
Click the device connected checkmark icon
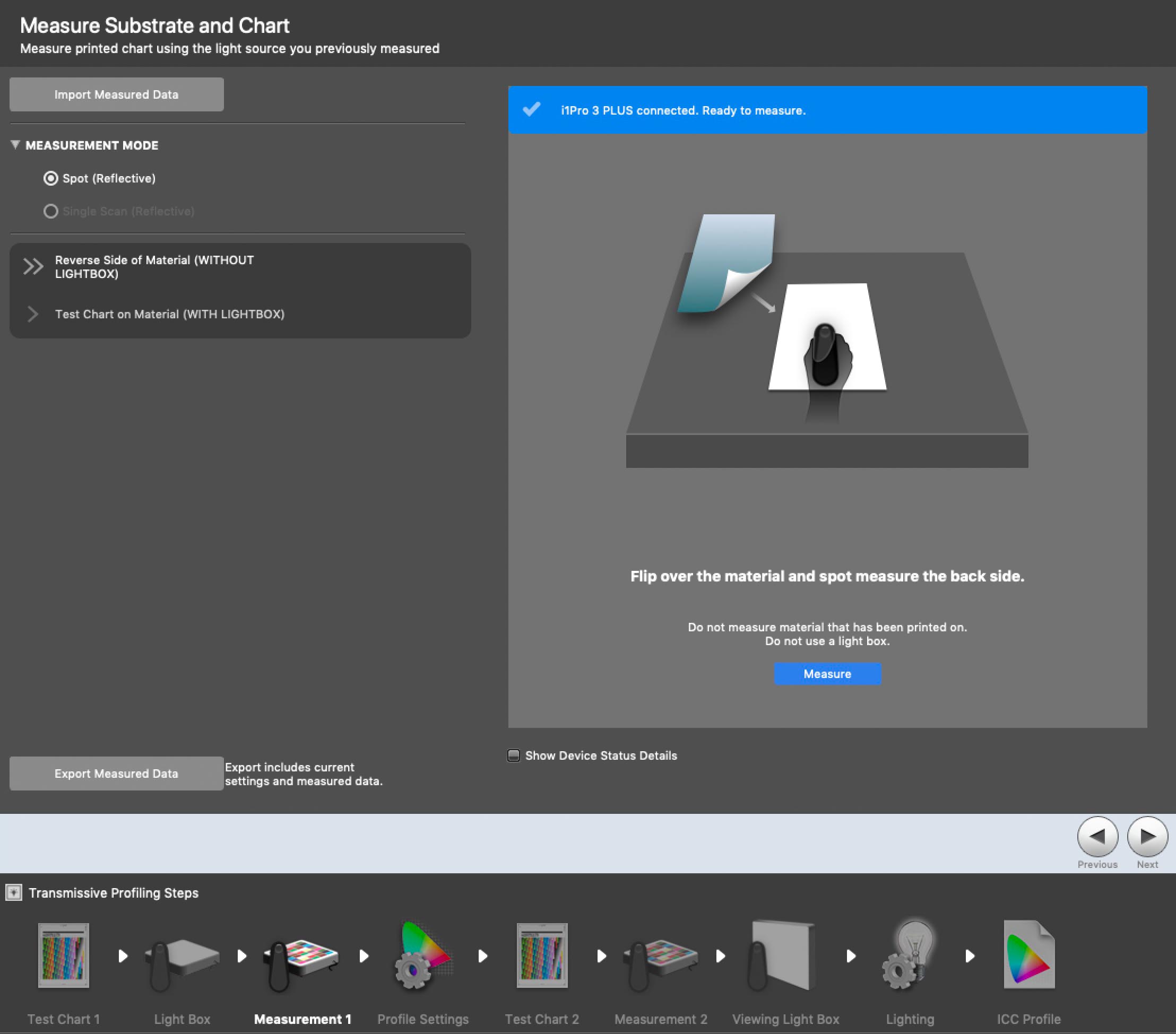(532, 109)
